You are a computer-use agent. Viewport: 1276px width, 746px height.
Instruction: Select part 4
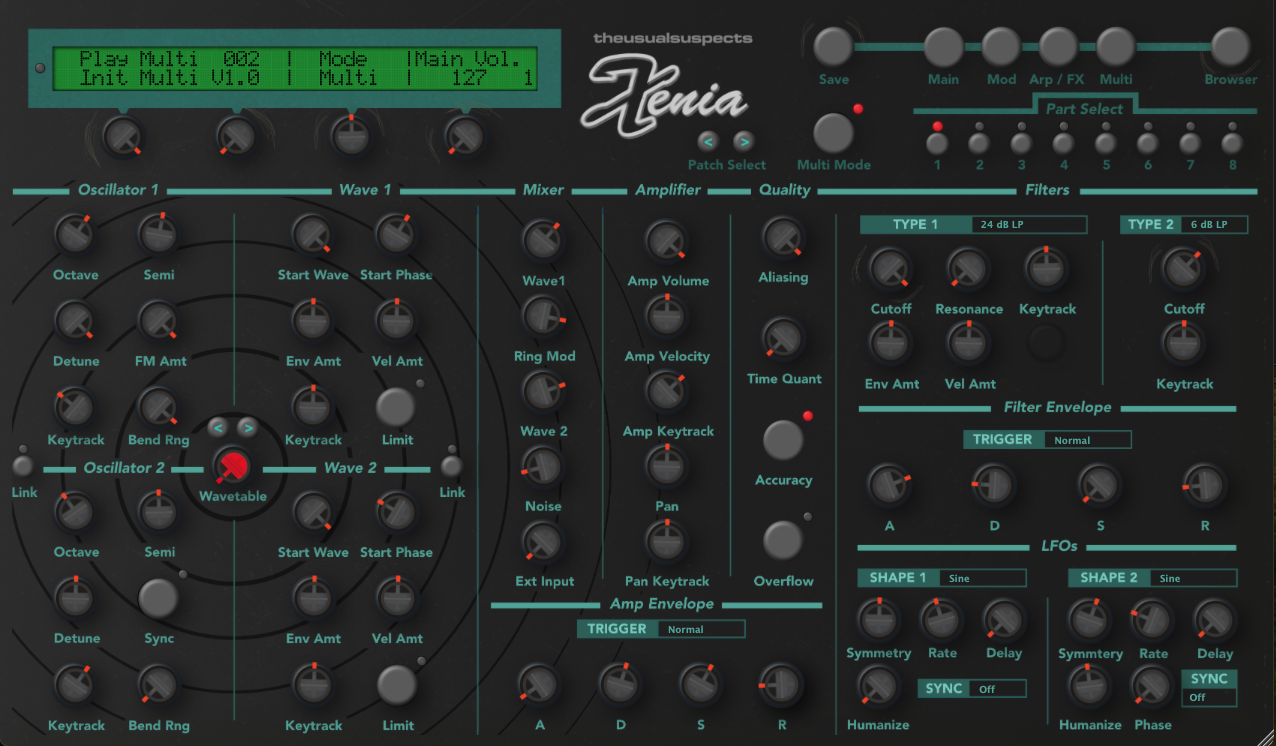1063,142
